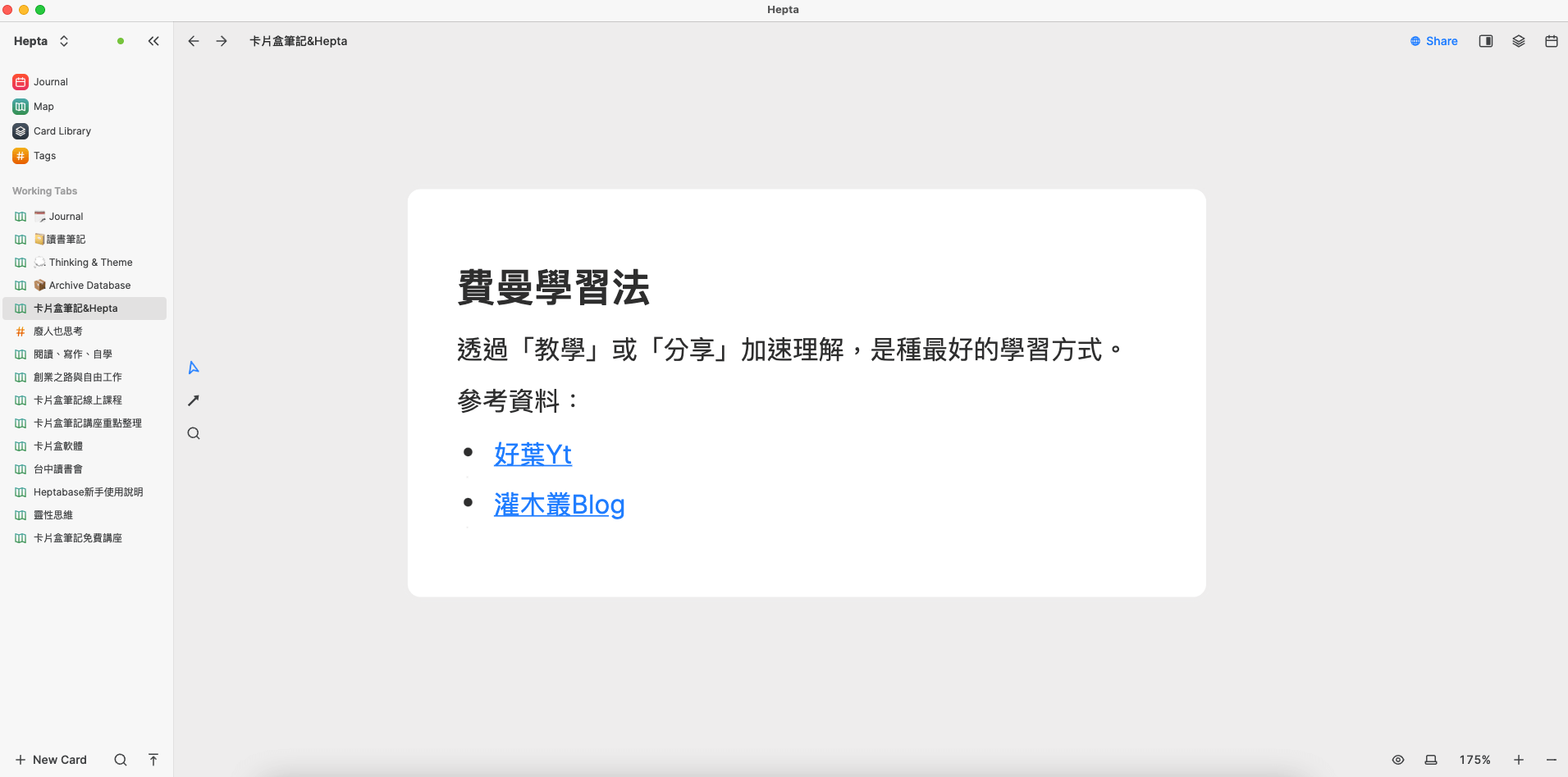Select the pointer tool on the canvas toolbar
This screenshot has height=777, width=1568.
193,368
